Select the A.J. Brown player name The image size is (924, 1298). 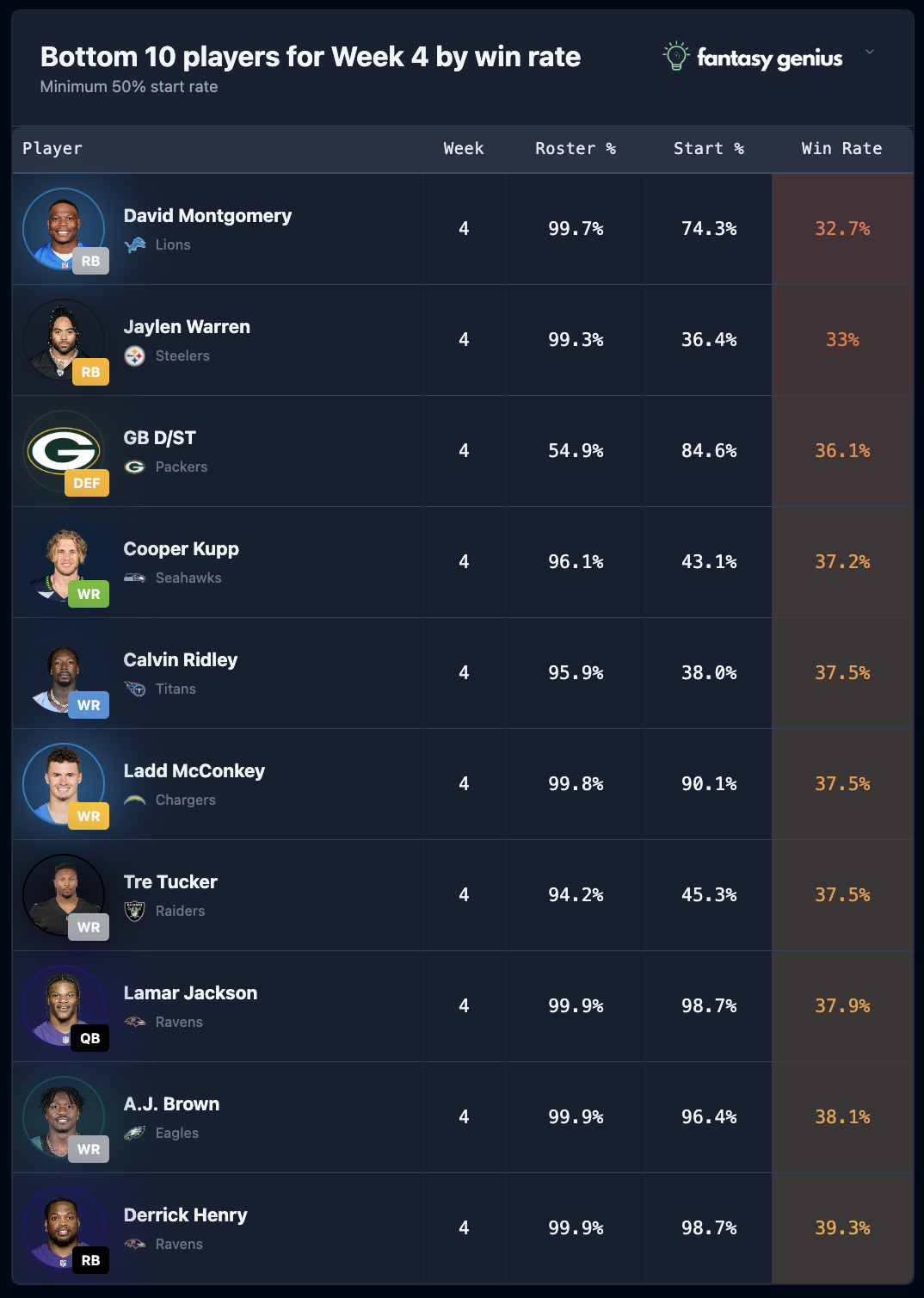pos(171,1104)
